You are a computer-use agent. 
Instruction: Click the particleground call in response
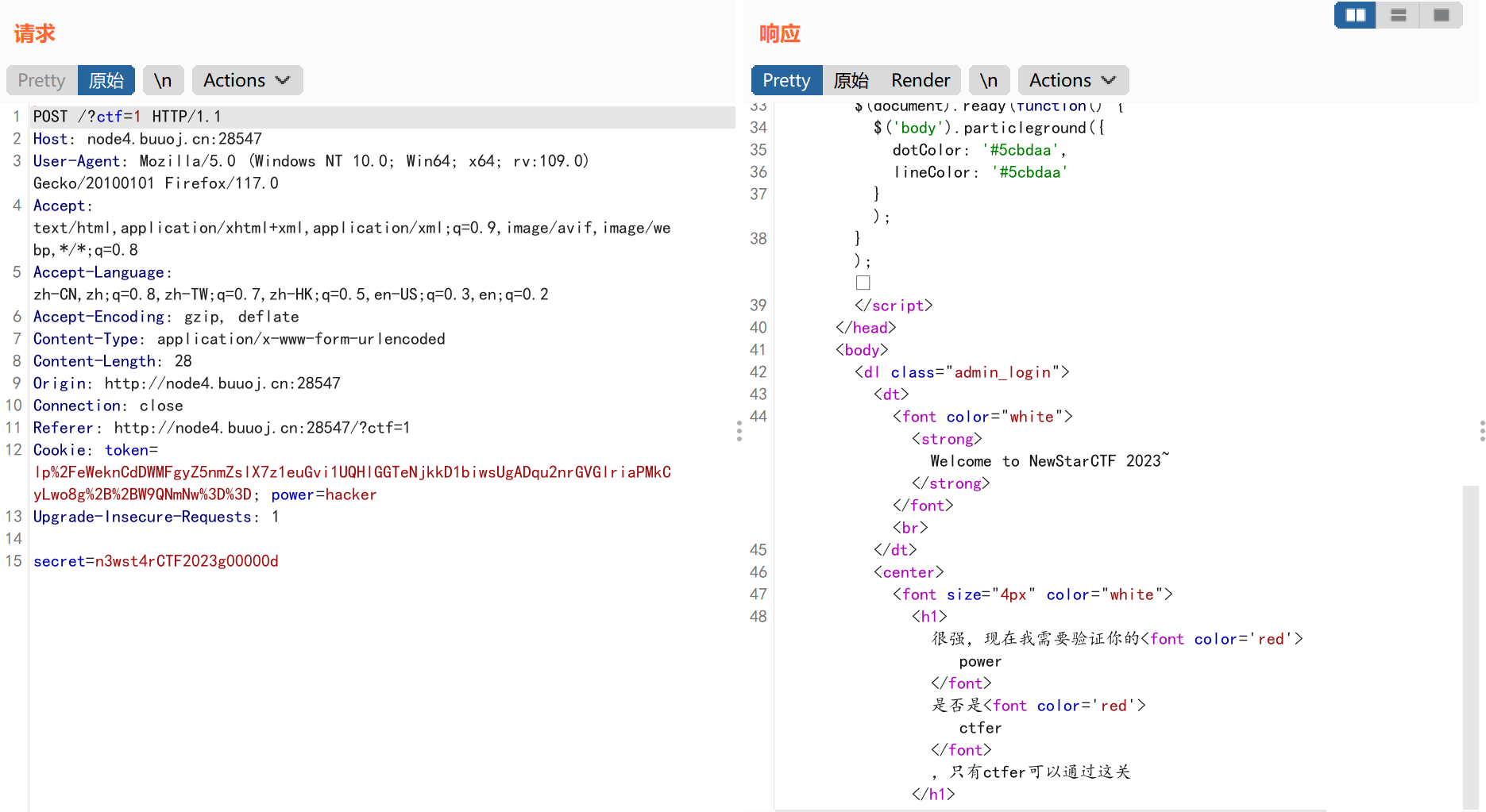pyautogui.click(x=989, y=128)
